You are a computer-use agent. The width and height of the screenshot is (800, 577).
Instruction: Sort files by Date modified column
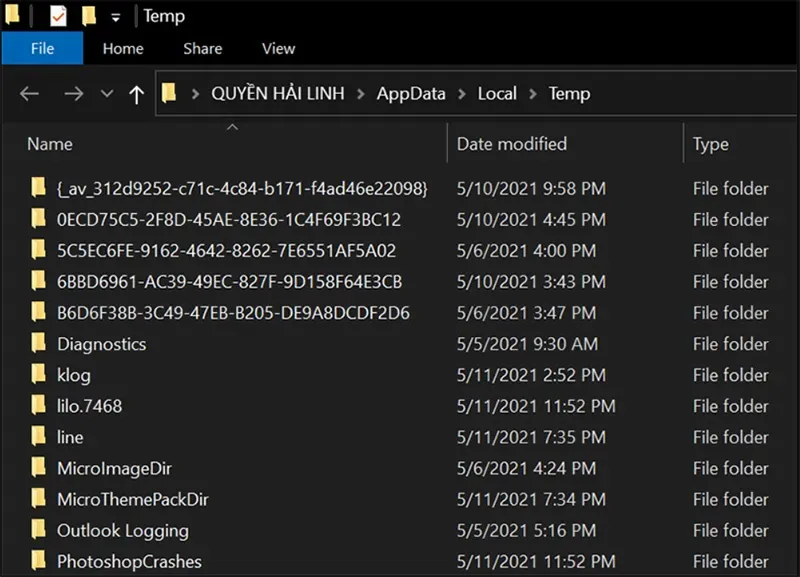pos(511,144)
